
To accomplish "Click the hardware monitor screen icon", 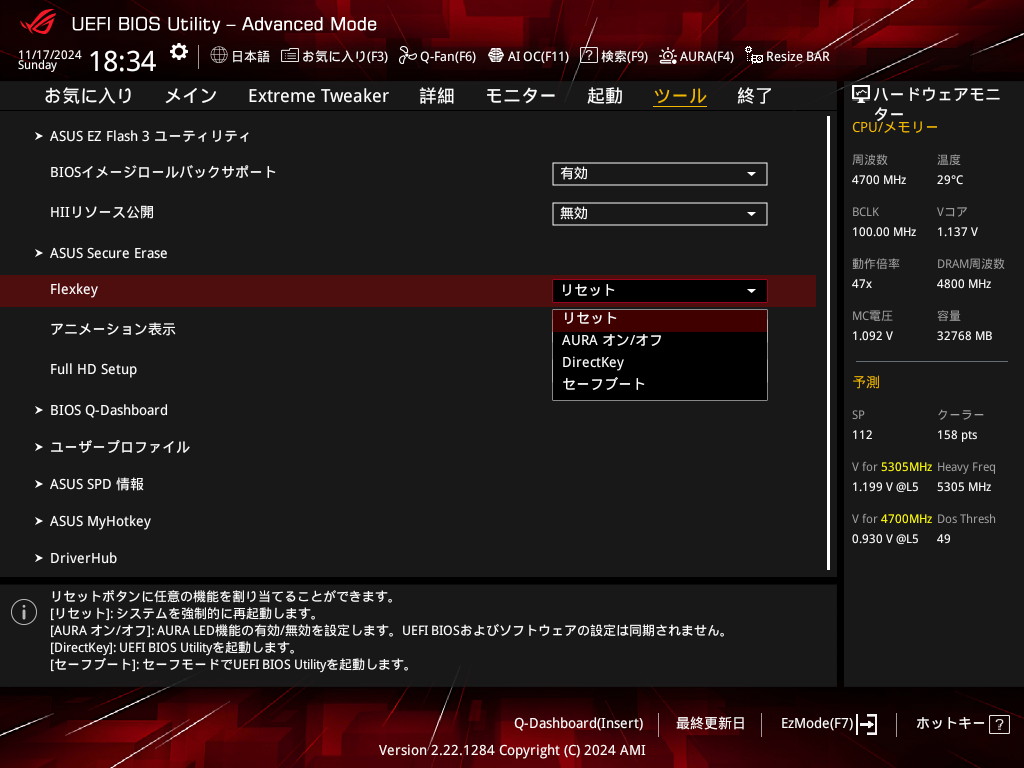I will (x=861, y=95).
